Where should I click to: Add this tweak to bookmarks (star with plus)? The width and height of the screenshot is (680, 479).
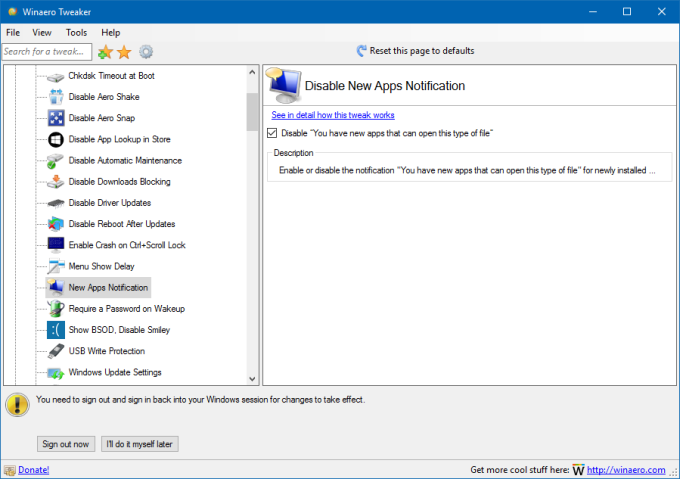[x=105, y=52]
